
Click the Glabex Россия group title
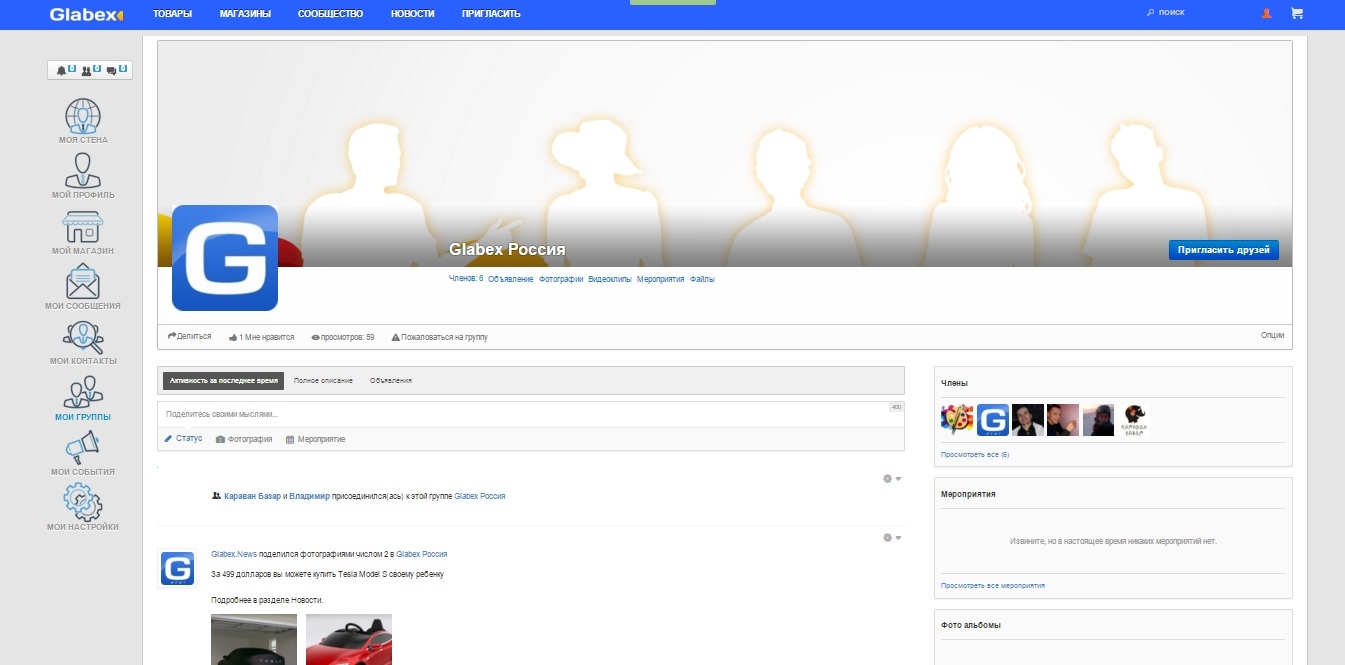click(508, 249)
